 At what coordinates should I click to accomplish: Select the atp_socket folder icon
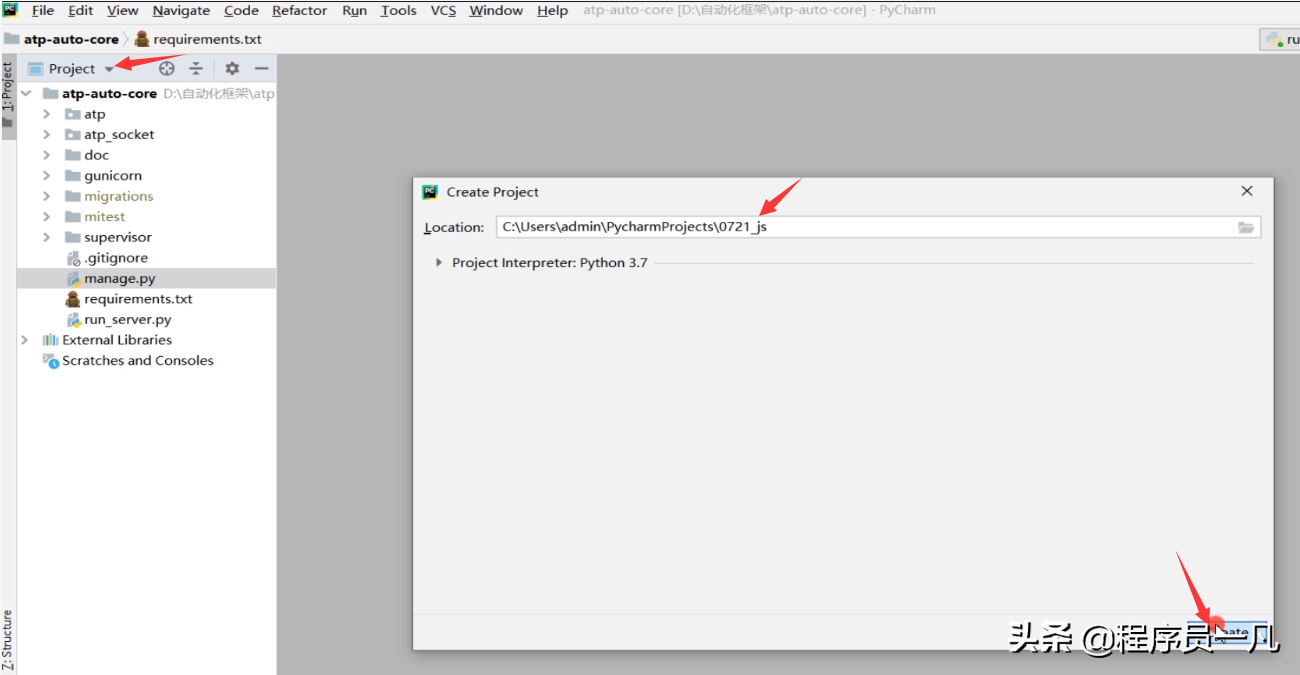(x=72, y=134)
